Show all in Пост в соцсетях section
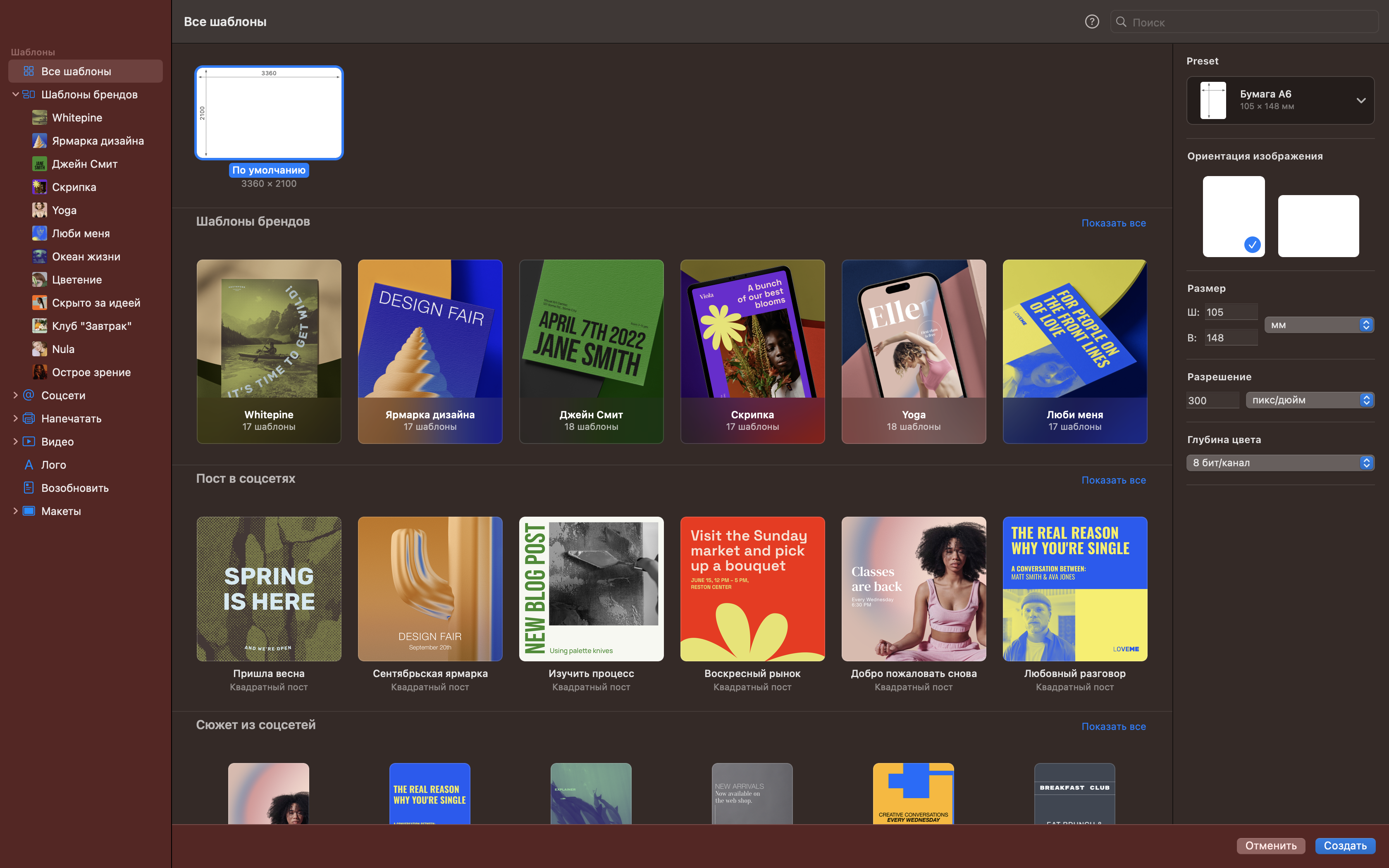The image size is (1389, 868). [1114, 480]
